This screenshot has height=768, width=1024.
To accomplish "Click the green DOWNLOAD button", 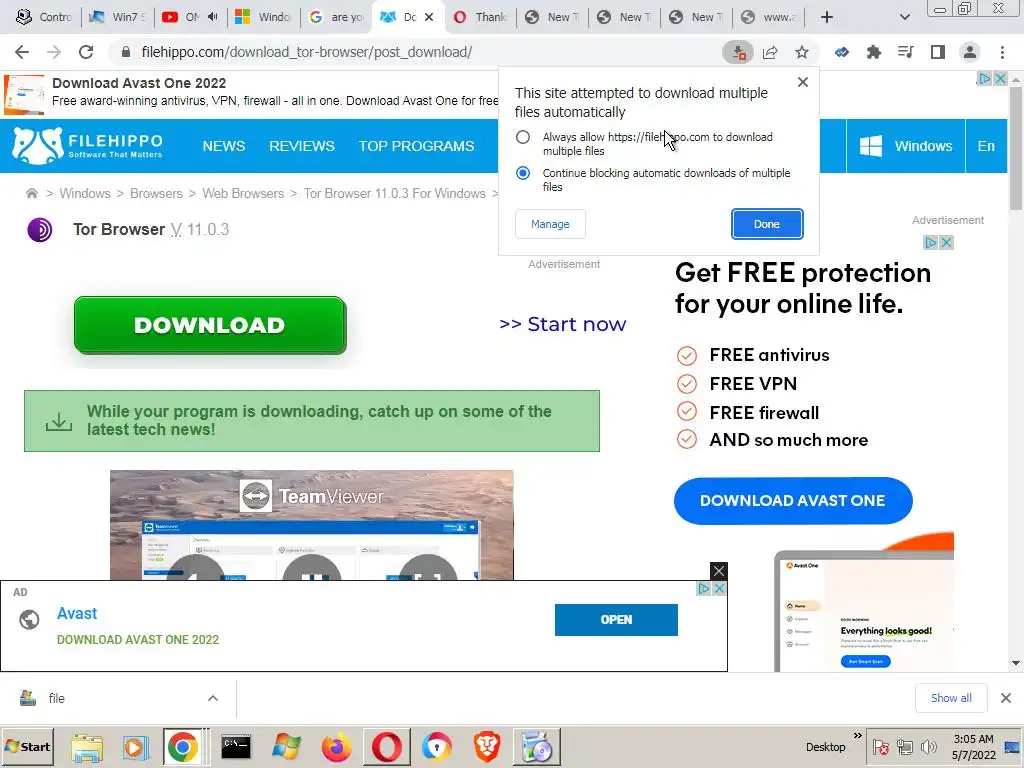I will [210, 325].
